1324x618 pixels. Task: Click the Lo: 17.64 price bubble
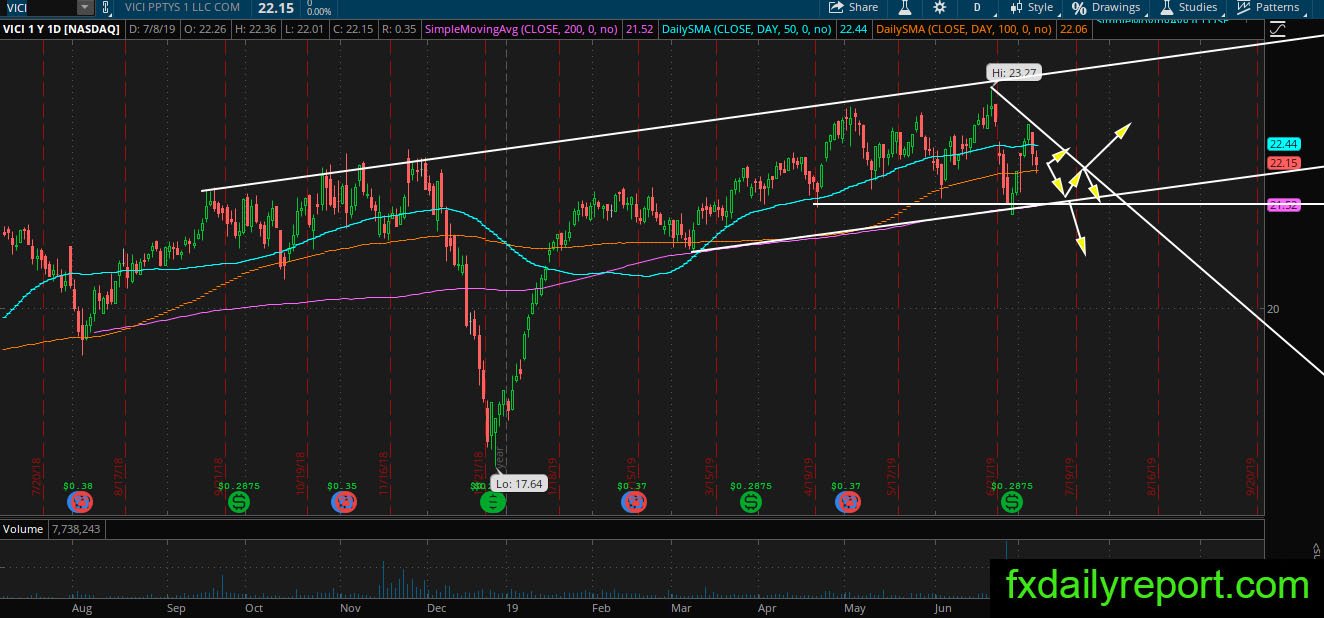pos(519,483)
